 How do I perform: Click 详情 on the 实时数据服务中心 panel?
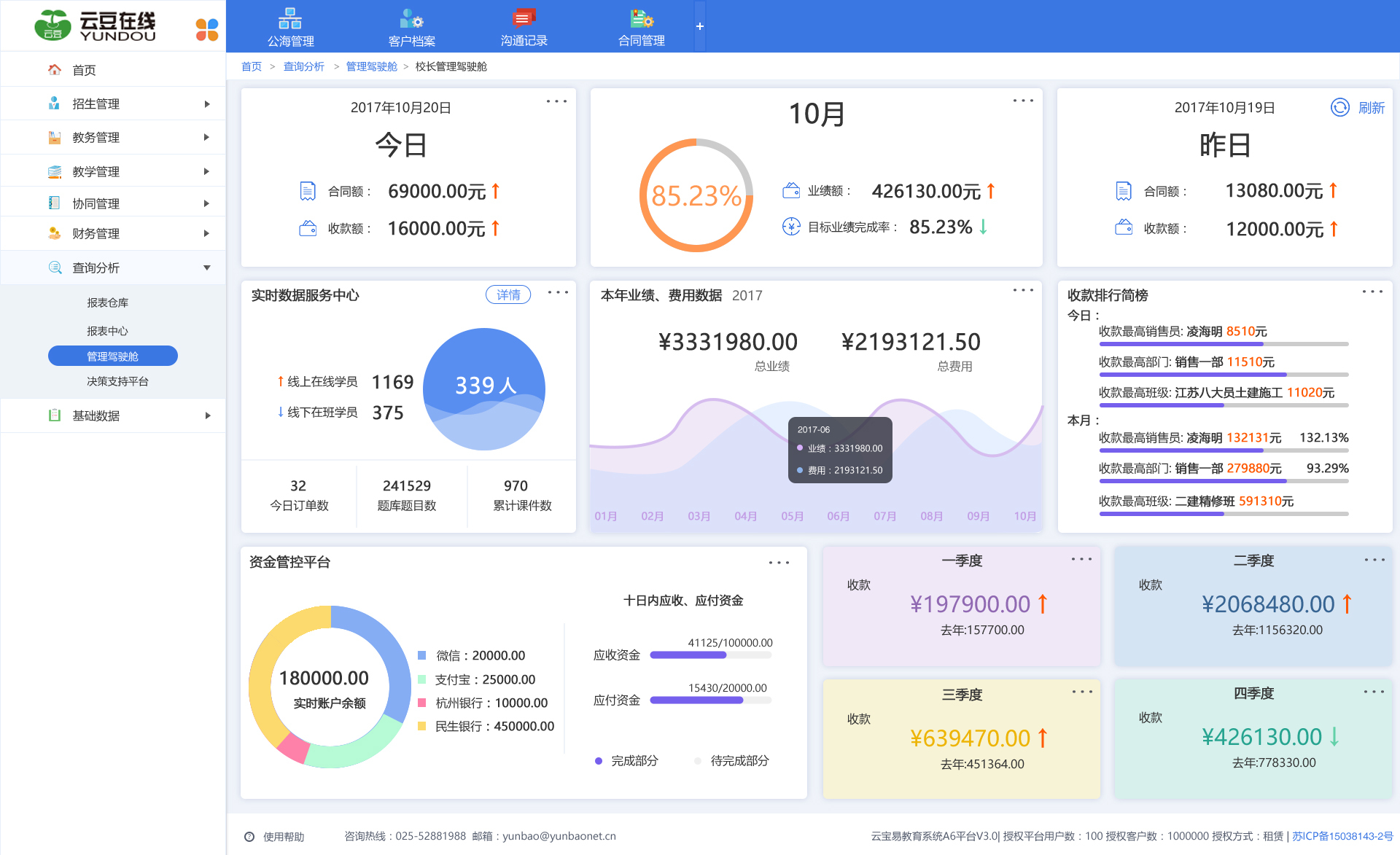tap(508, 294)
